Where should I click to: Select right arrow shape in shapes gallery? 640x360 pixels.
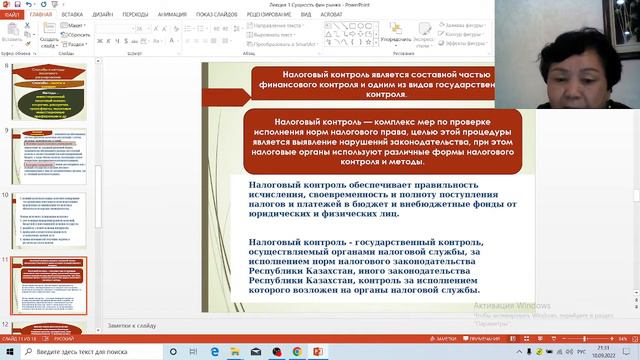352,34
